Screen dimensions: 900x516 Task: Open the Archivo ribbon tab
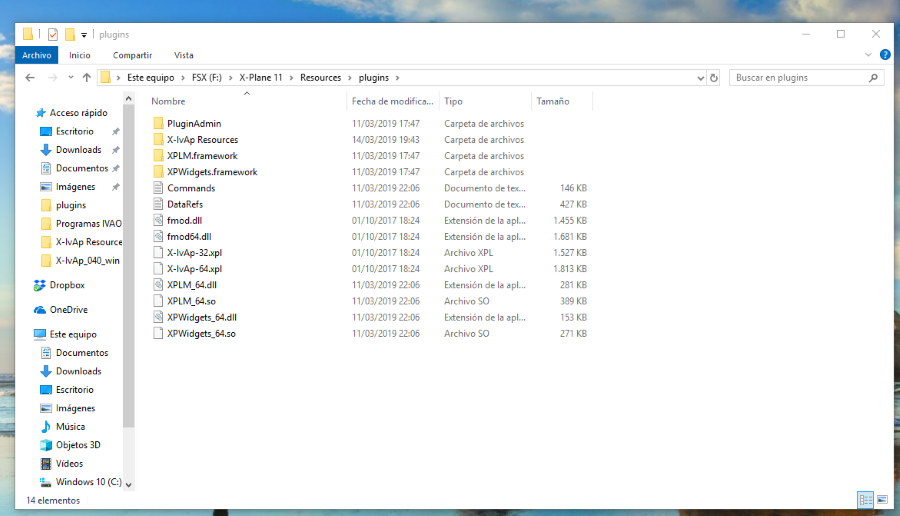pos(37,55)
